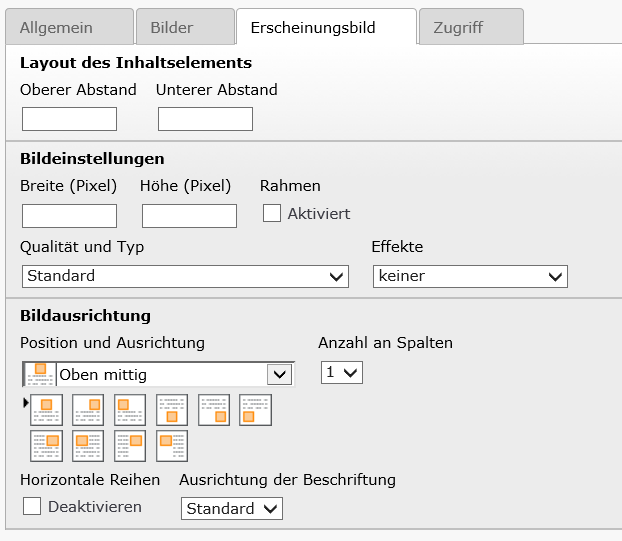This screenshot has height=541, width=622.
Task: Switch to the Allgemein tab
Action: 69,27
